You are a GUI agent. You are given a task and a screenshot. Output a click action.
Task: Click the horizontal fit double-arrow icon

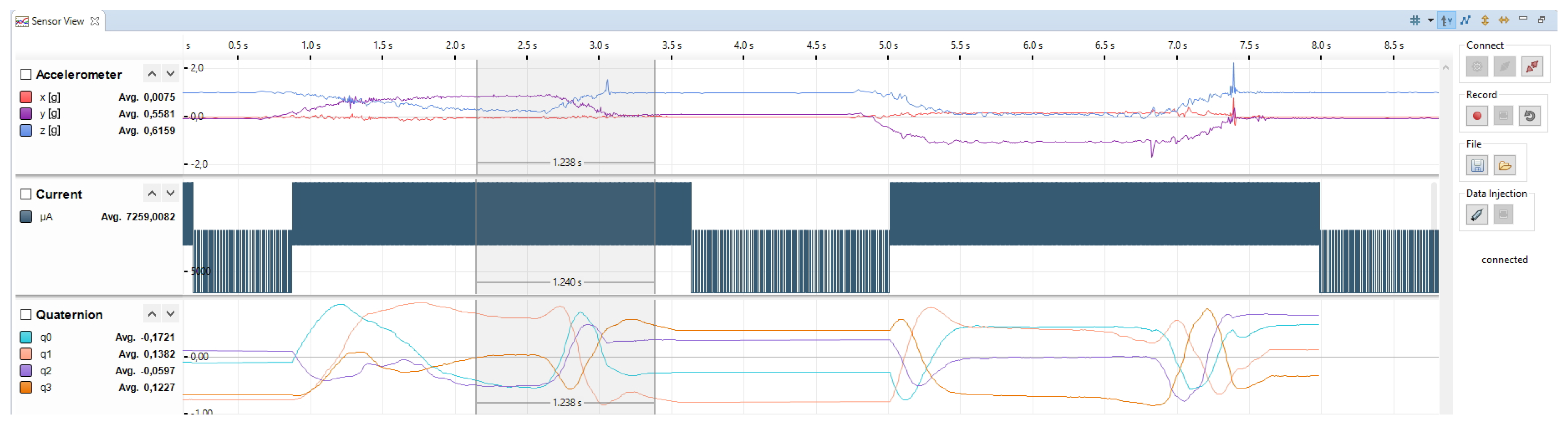pyautogui.click(x=1504, y=20)
